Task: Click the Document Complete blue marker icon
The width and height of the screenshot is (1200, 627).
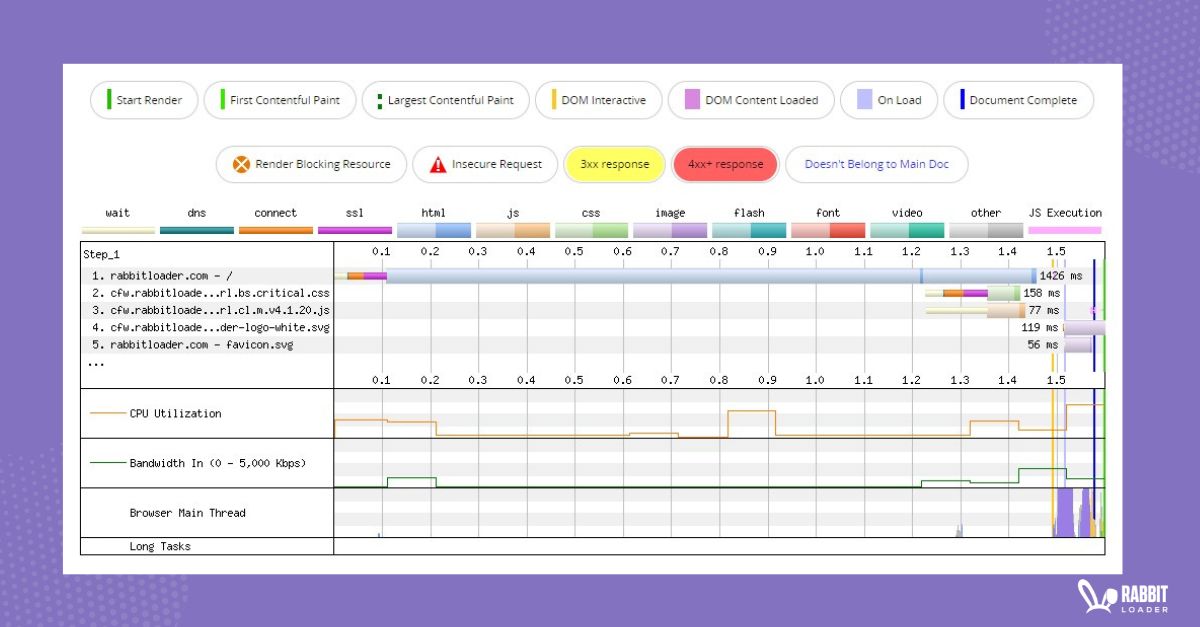Action: tap(960, 100)
